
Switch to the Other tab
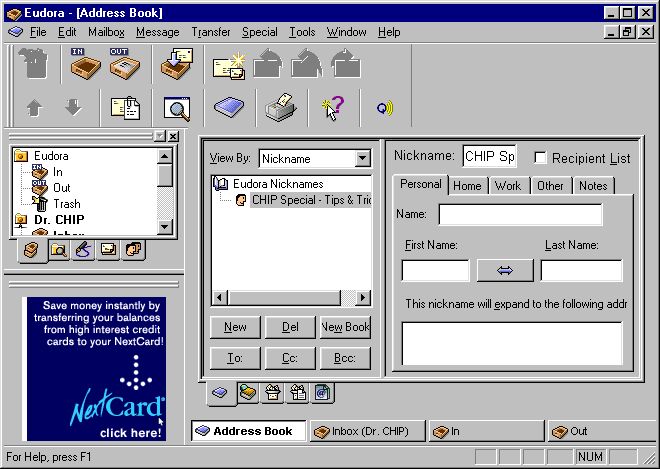click(550, 186)
